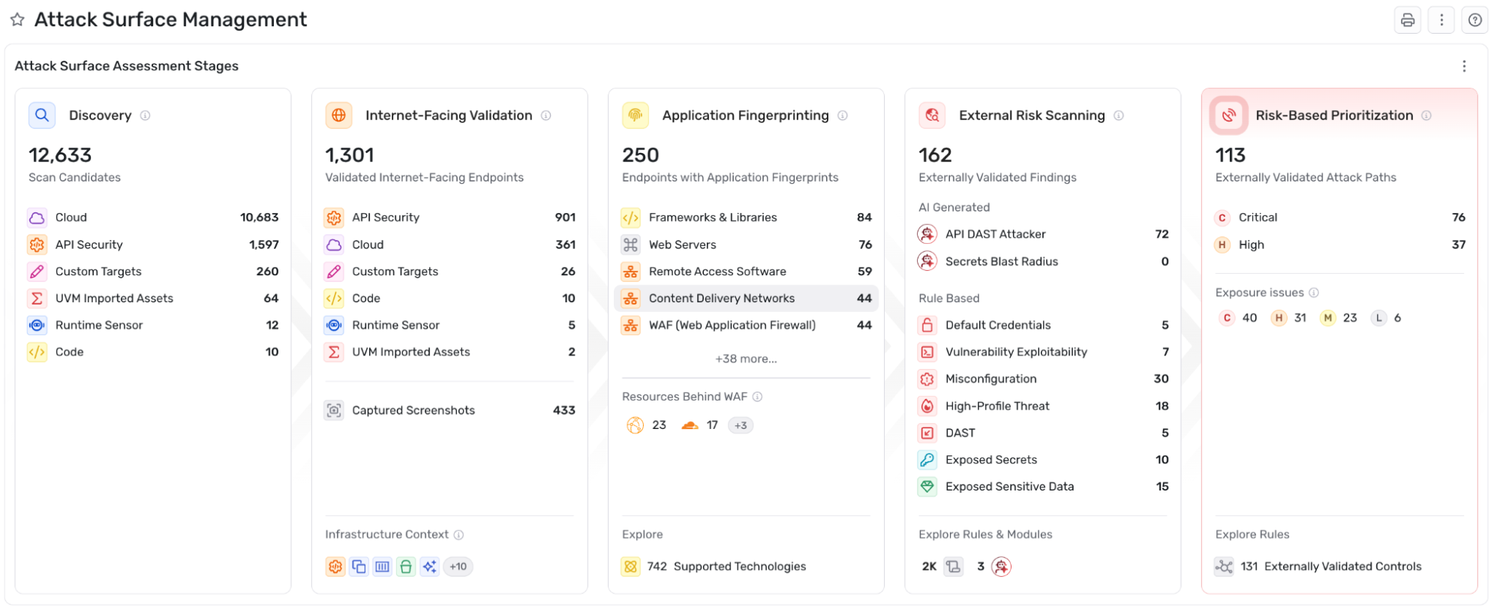Open Assessment Stages panel kebab menu
The width and height of the screenshot is (1500, 612).
pos(1464,66)
